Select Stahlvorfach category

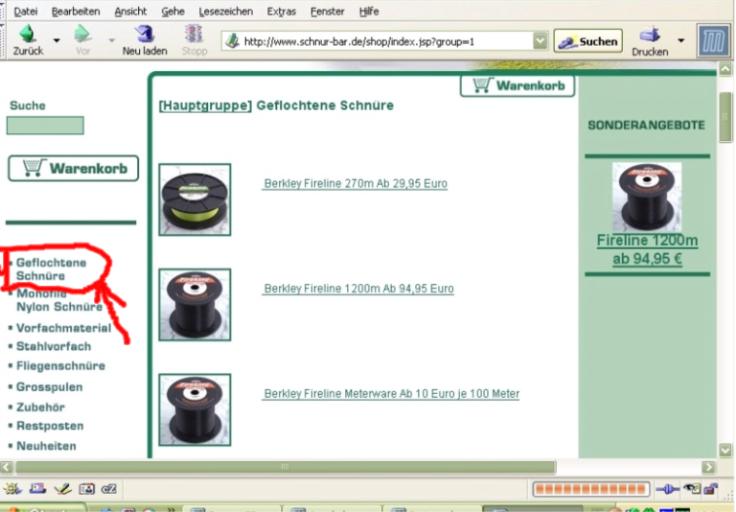[x=54, y=346]
